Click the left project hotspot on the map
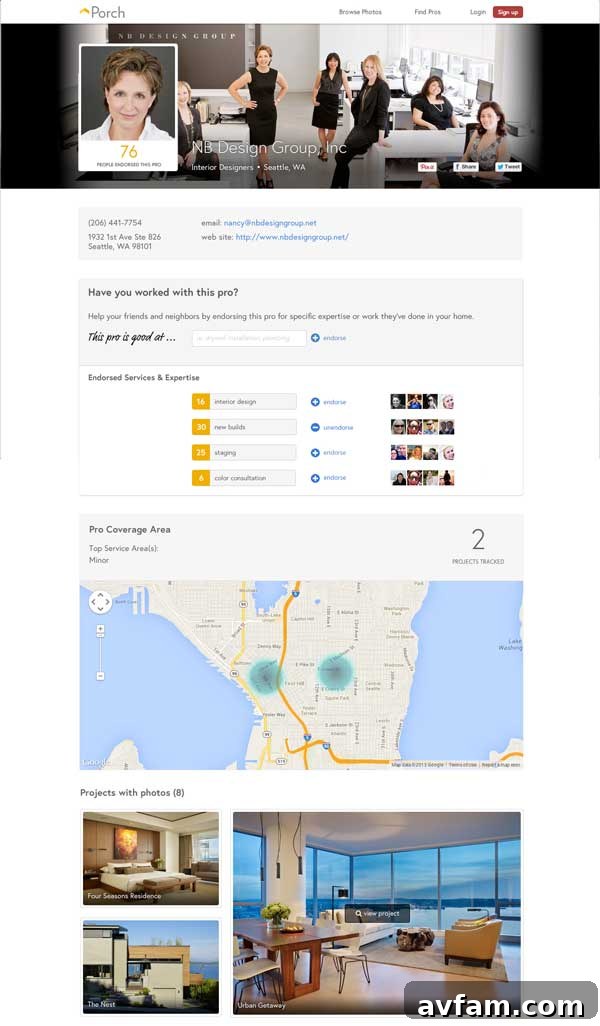The width and height of the screenshot is (600, 1026). click(x=266, y=675)
